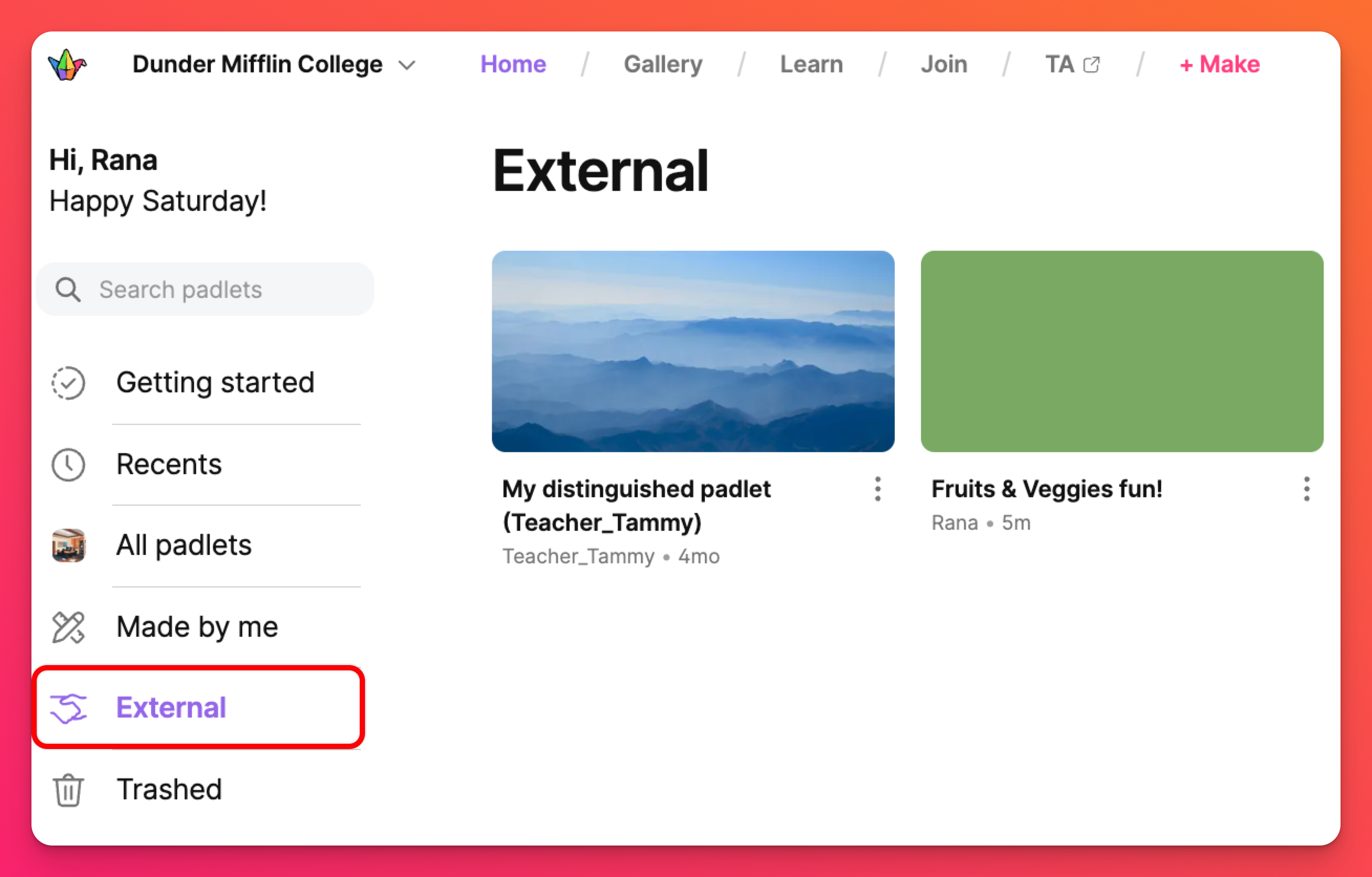The image size is (1372, 877).
Task: Click the Recents clock icon
Action: point(68,464)
